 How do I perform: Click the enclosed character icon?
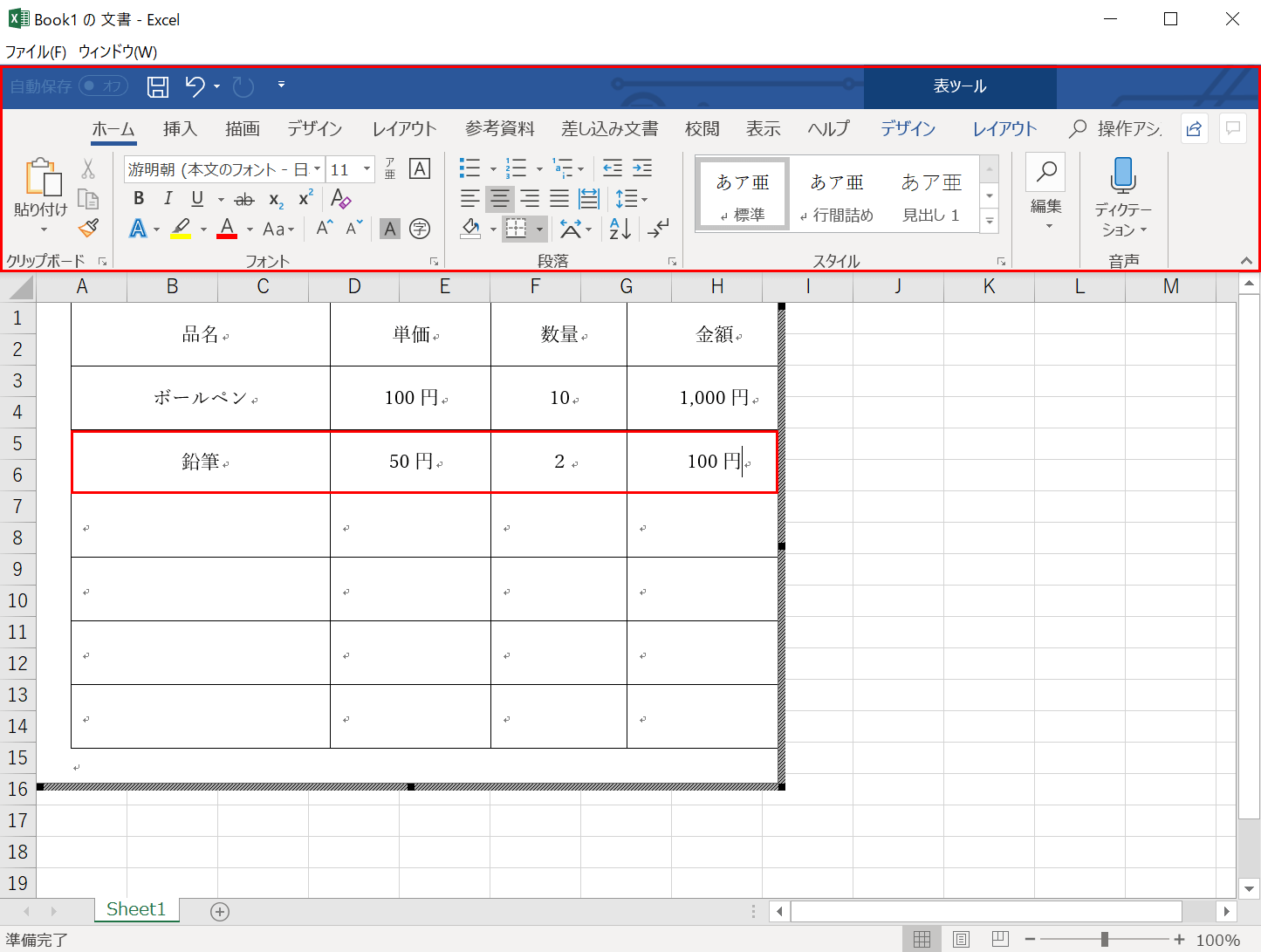click(x=420, y=229)
